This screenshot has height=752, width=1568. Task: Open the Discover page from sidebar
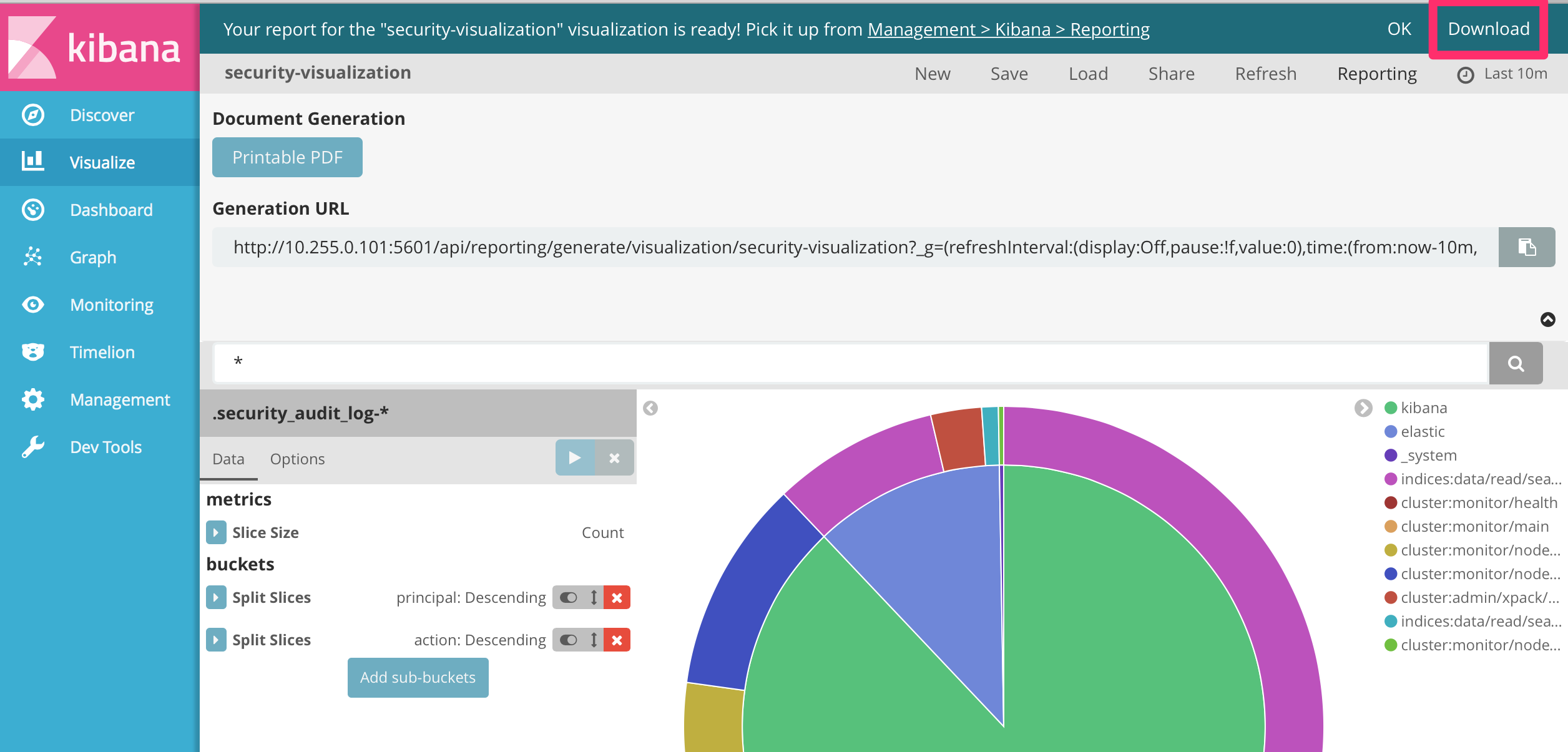tap(101, 115)
